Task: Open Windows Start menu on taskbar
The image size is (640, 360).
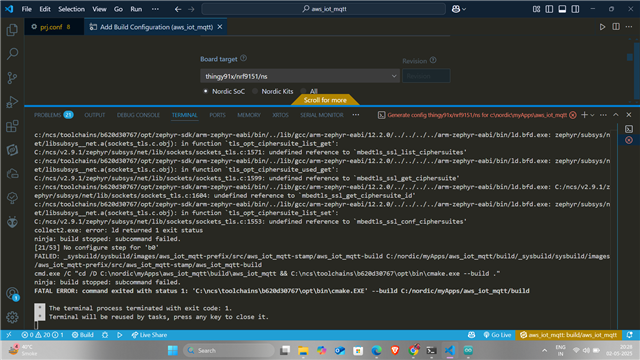Action: pos(173,350)
